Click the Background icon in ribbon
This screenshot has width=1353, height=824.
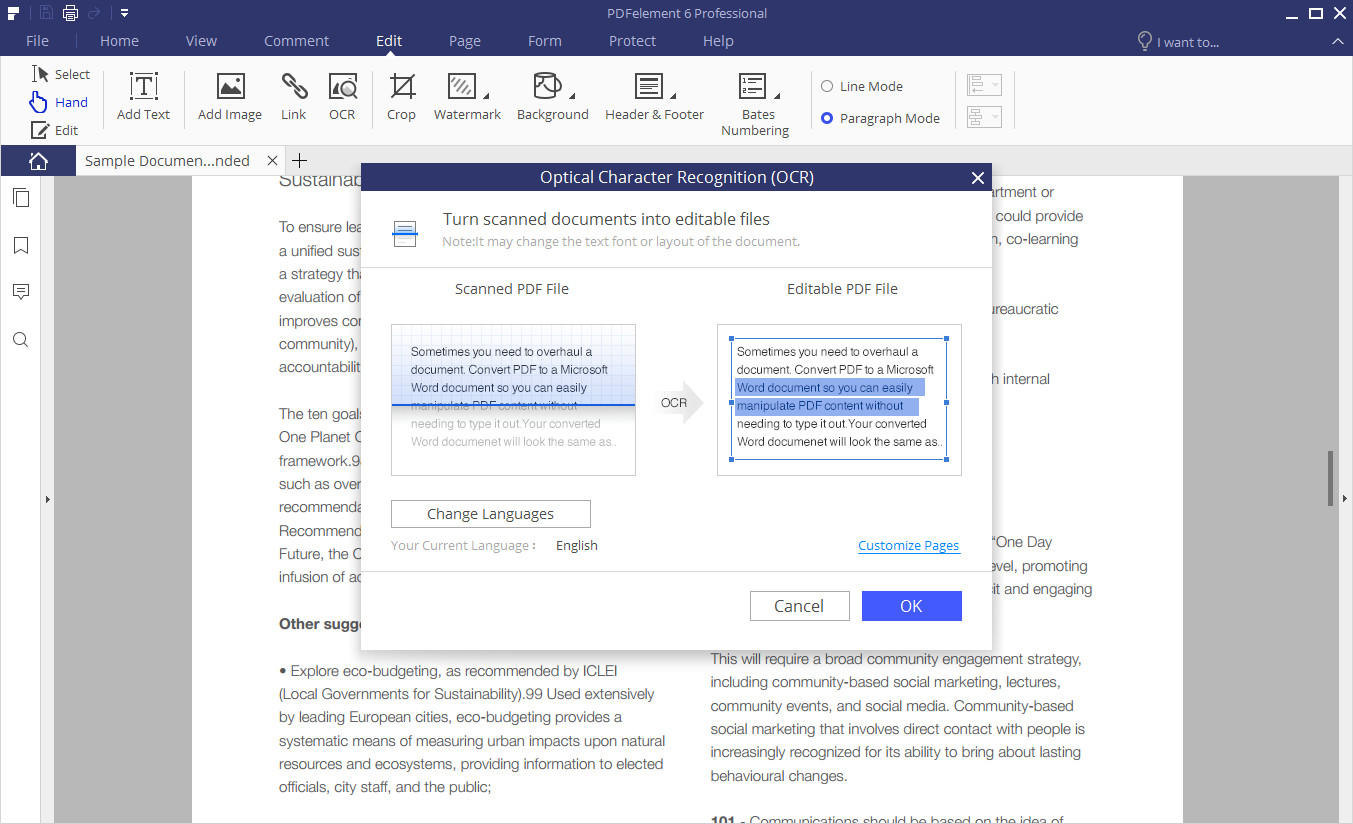point(547,86)
